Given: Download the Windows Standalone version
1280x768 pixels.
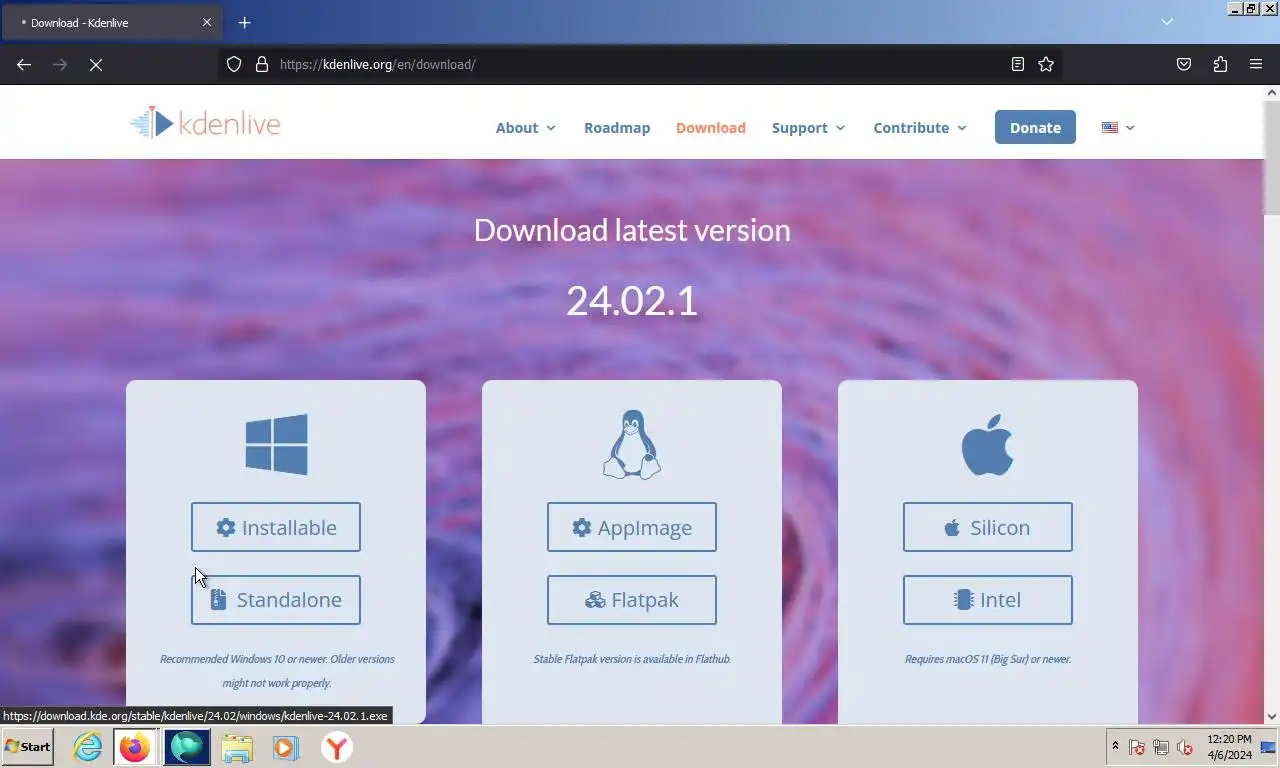Looking at the screenshot, I should [276, 600].
